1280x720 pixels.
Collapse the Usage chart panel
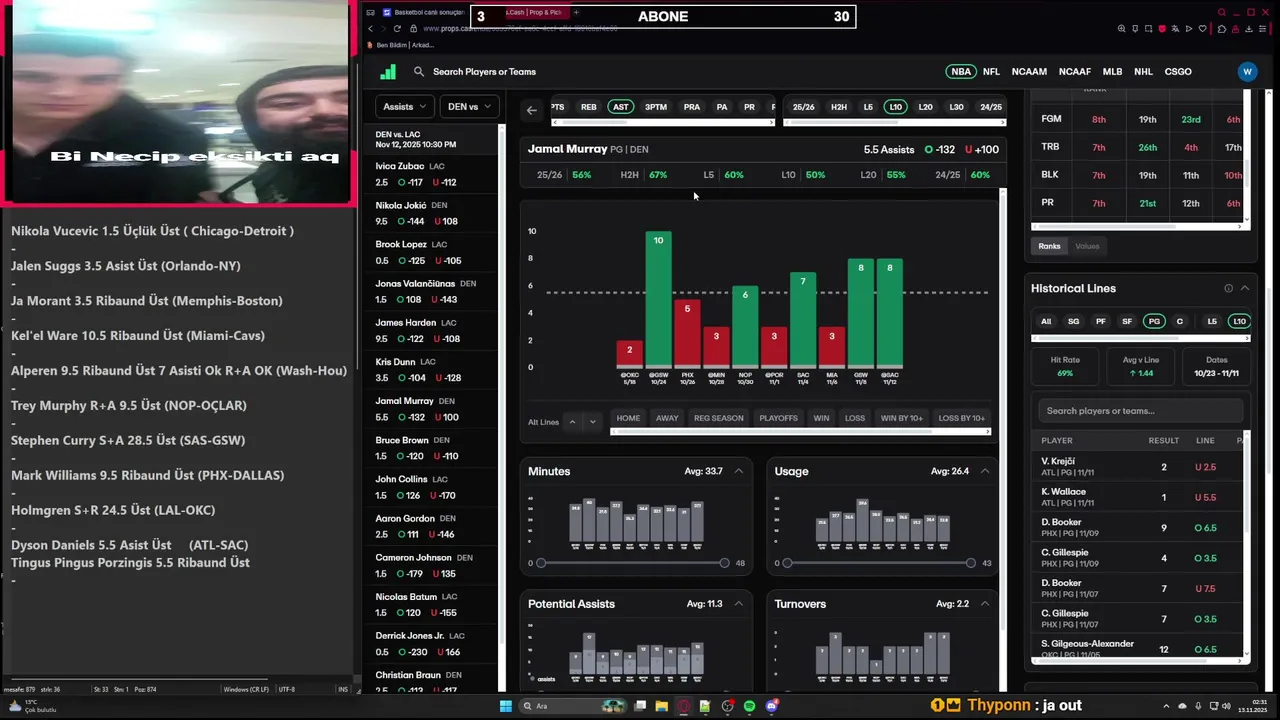click(985, 471)
